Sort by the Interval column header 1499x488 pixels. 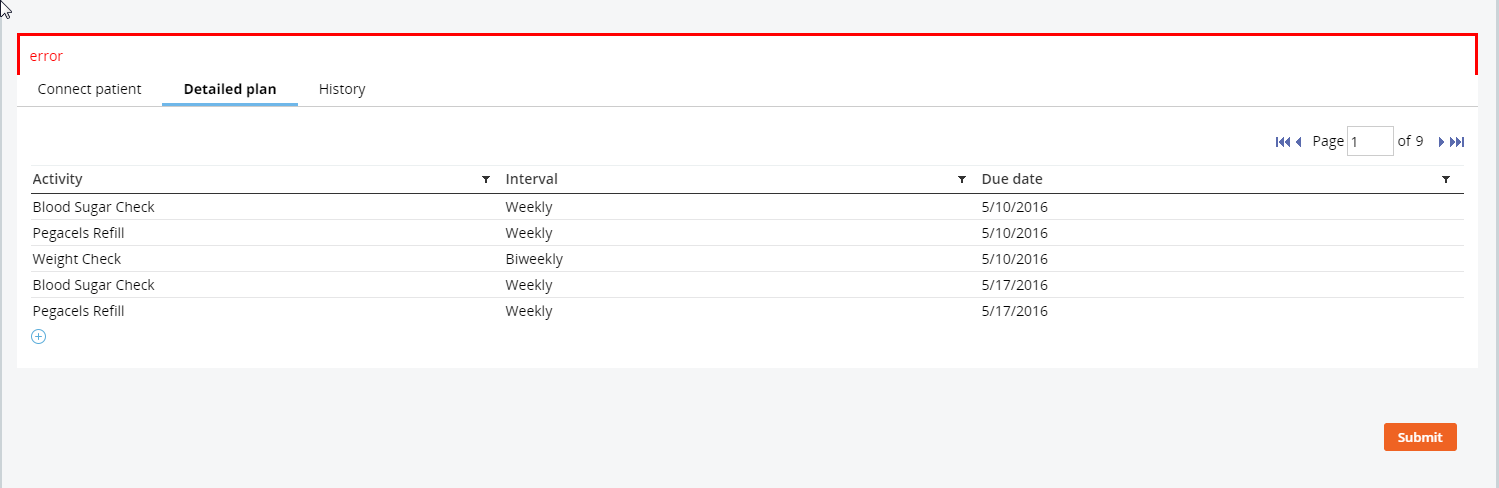pos(532,179)
